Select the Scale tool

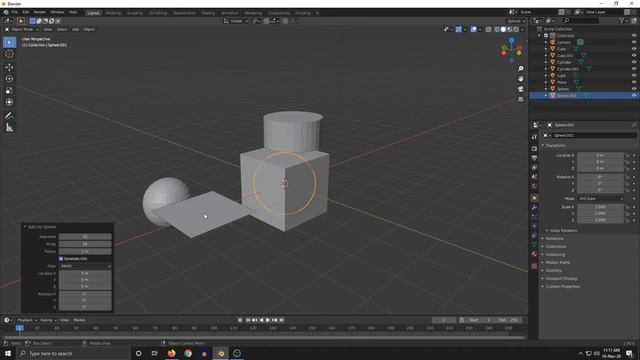pos(9,91)
